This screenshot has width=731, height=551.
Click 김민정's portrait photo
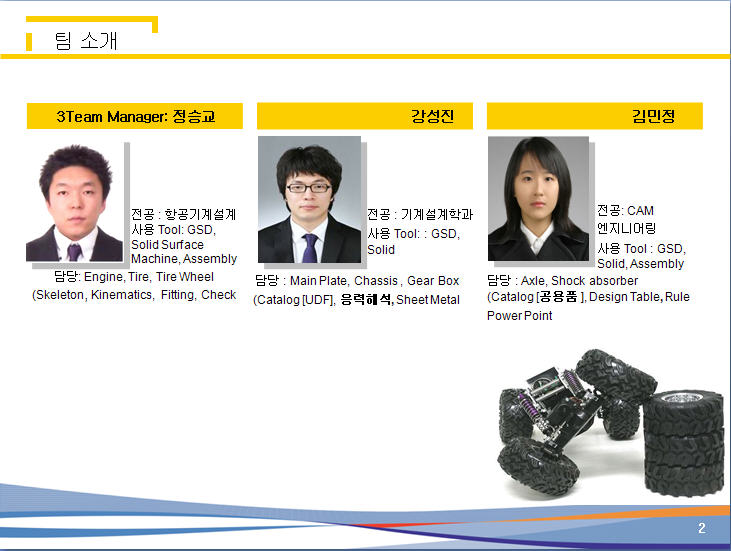tap(538, 200)
